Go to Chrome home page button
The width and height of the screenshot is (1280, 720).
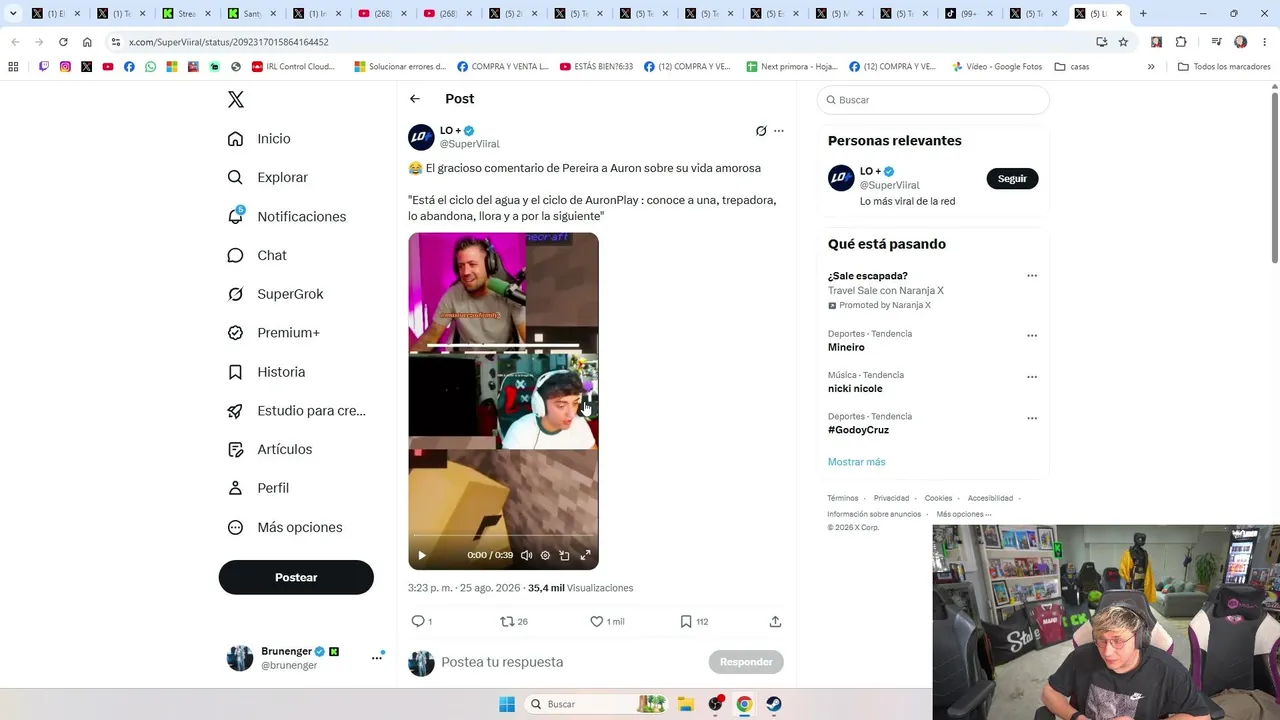(x=87, y=42)
